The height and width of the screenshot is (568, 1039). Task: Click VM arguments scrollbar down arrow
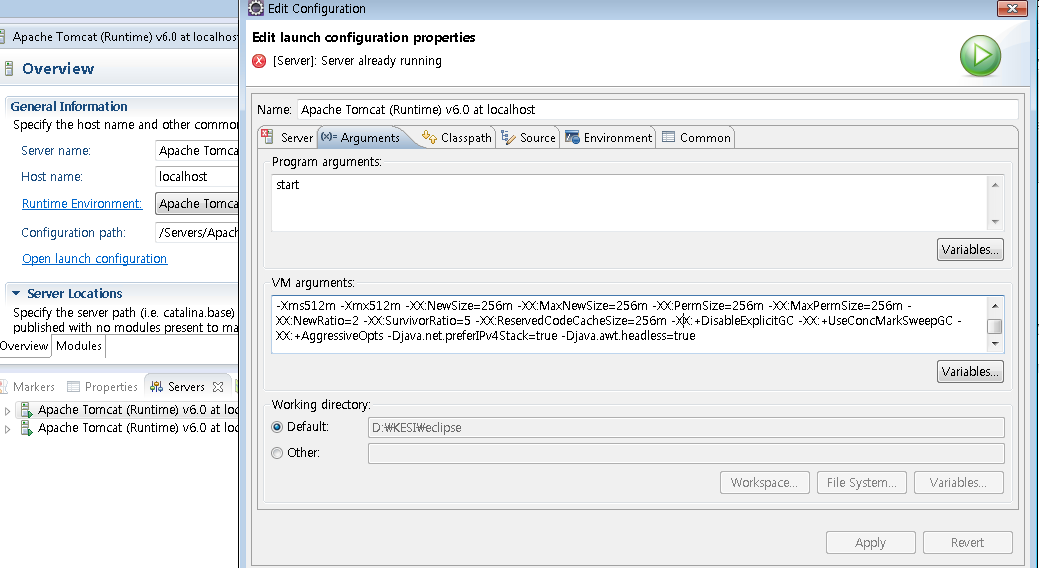995,344
